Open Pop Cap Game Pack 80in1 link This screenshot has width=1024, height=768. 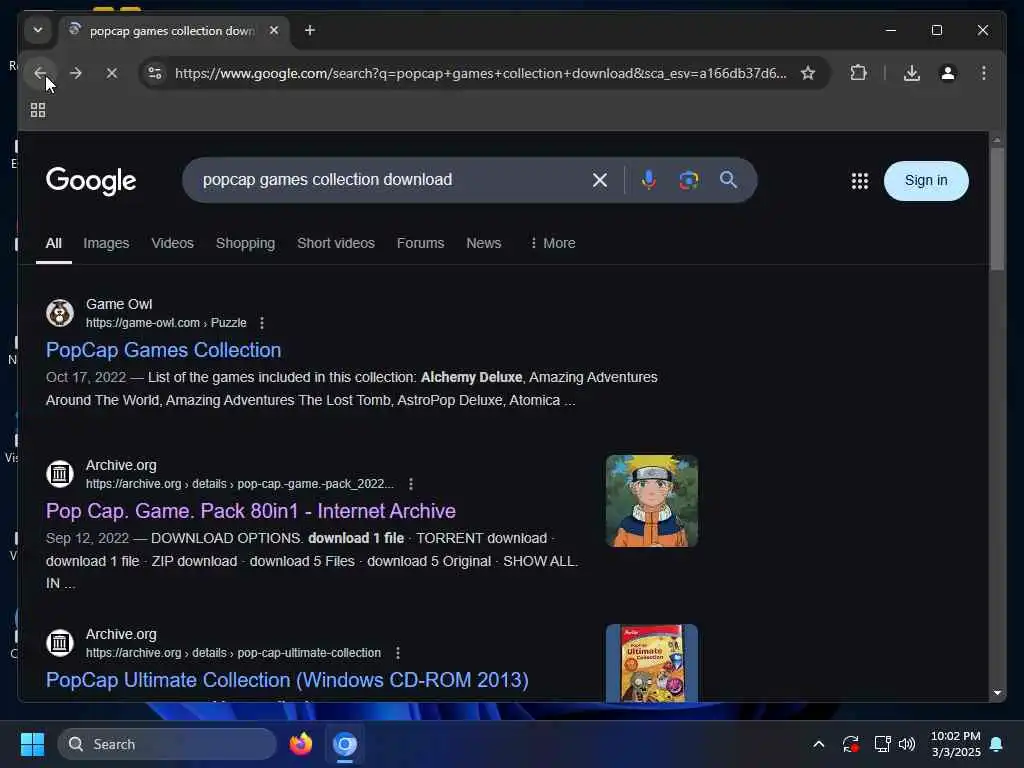[x=251, y=511]
